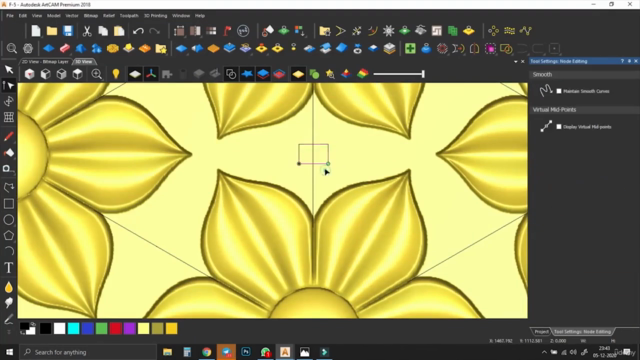Image resolution: width=640 pixels, height=360 pixels.
Task: Open the view tabs dropdown arrow
Action: [x=516, y=62]
